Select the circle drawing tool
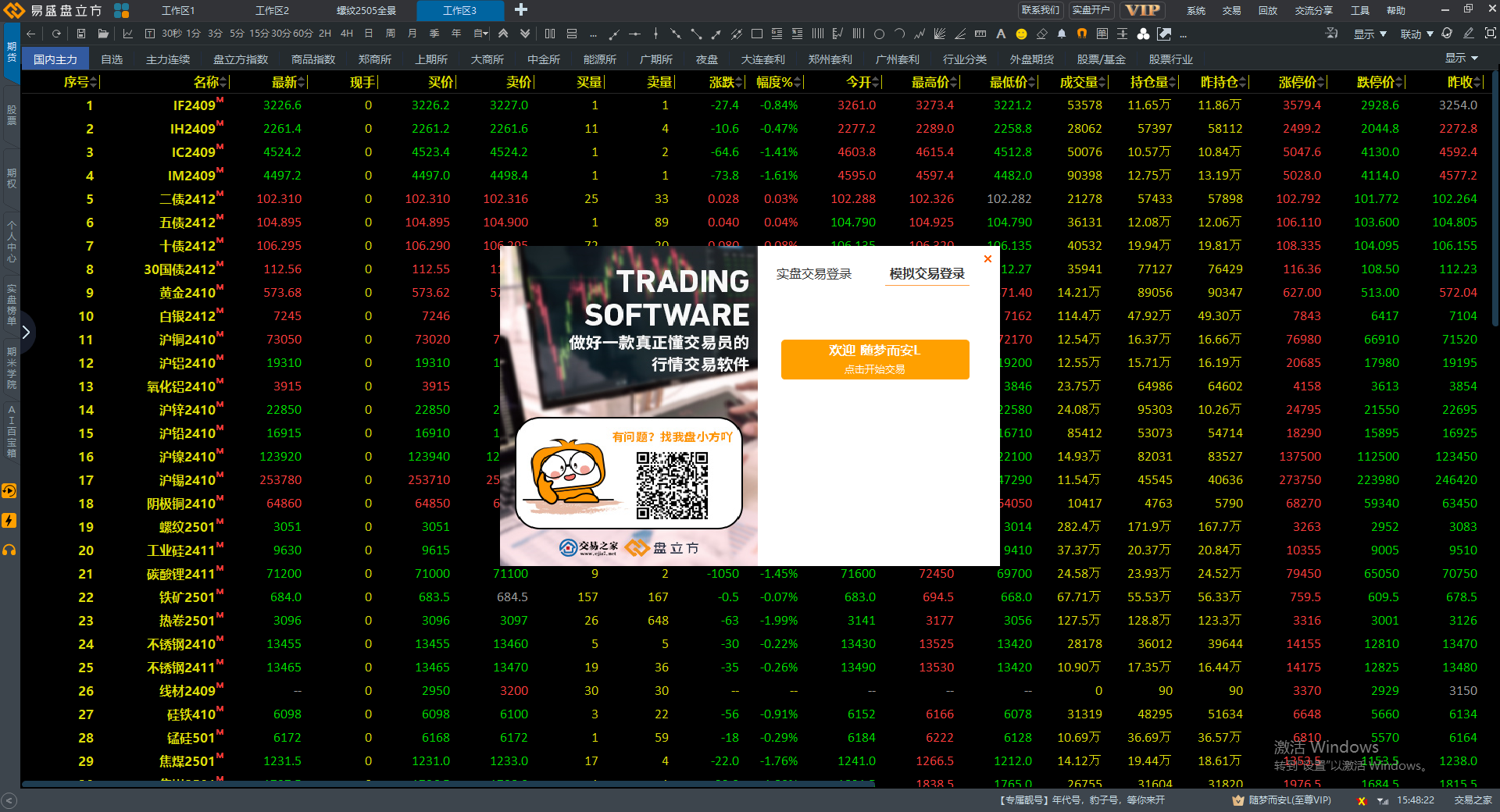Viewport: 1500px width, 812px height. pyautogui.click(x=879, y=34)
